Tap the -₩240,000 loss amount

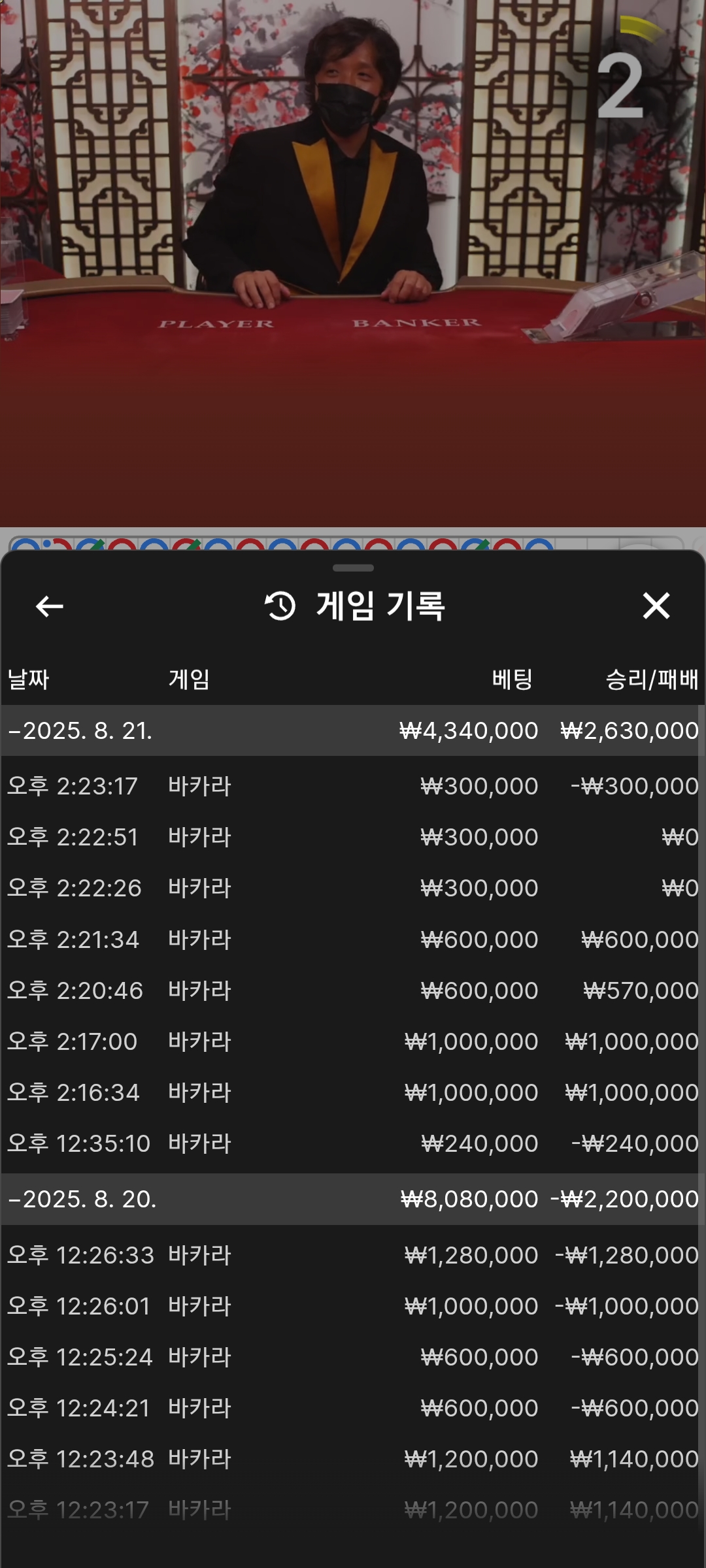tap(635, 1143)
